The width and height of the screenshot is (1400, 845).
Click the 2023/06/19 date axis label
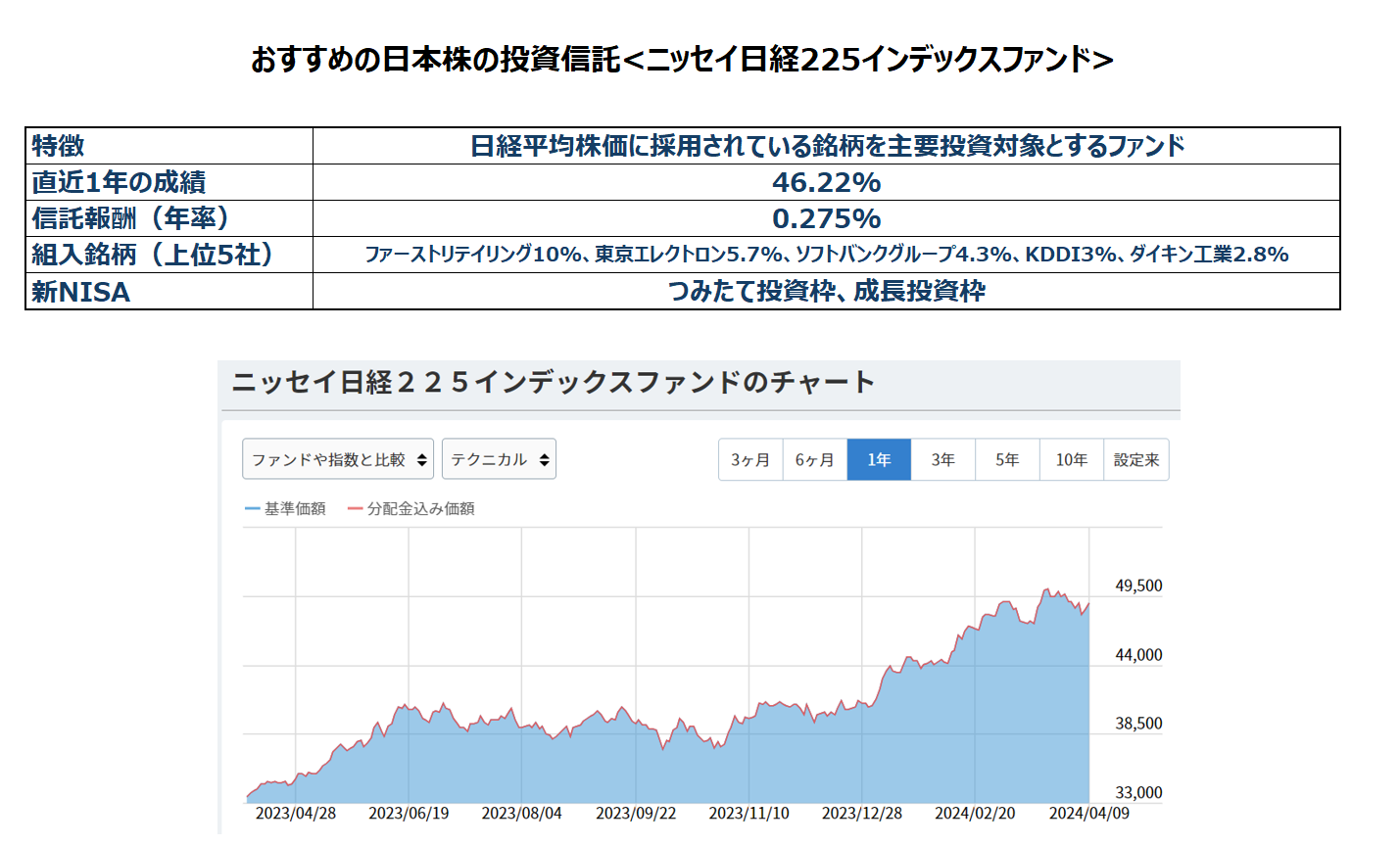(409, 814)
